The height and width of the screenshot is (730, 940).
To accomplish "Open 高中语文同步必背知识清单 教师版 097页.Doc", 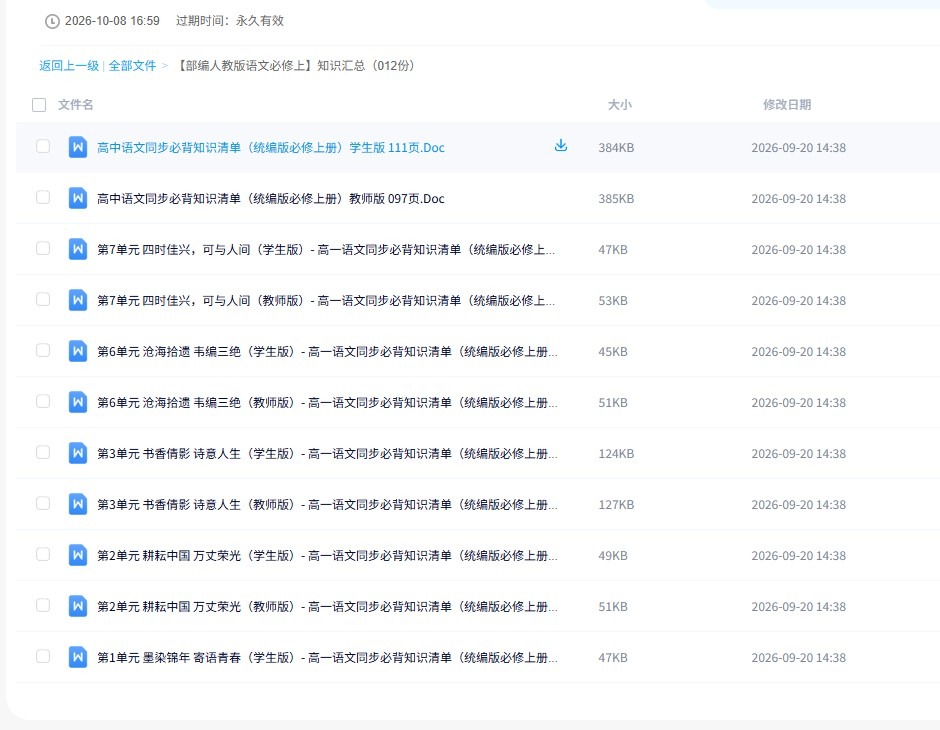I will pyautogui.click(x=271, y=198).
